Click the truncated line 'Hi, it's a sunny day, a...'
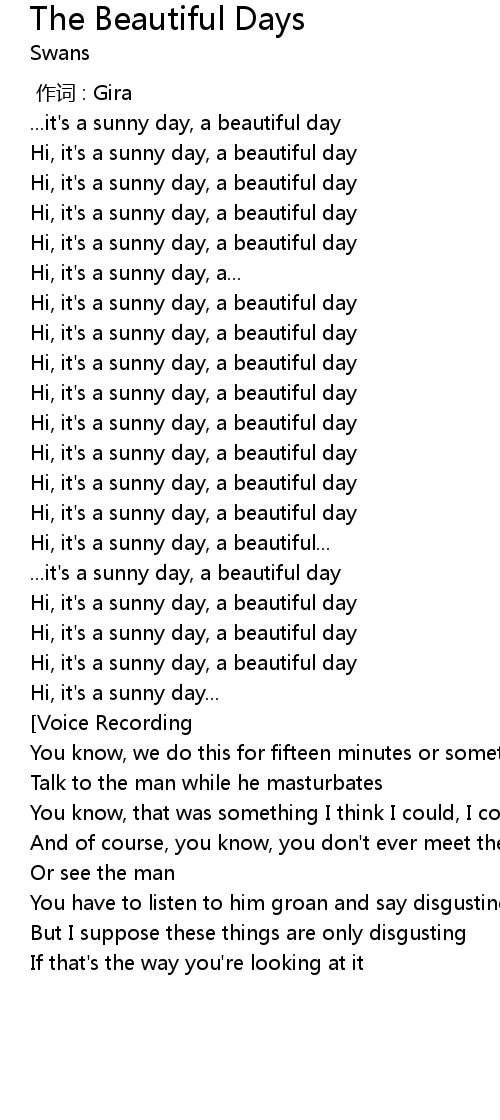 tap(136, 274)
